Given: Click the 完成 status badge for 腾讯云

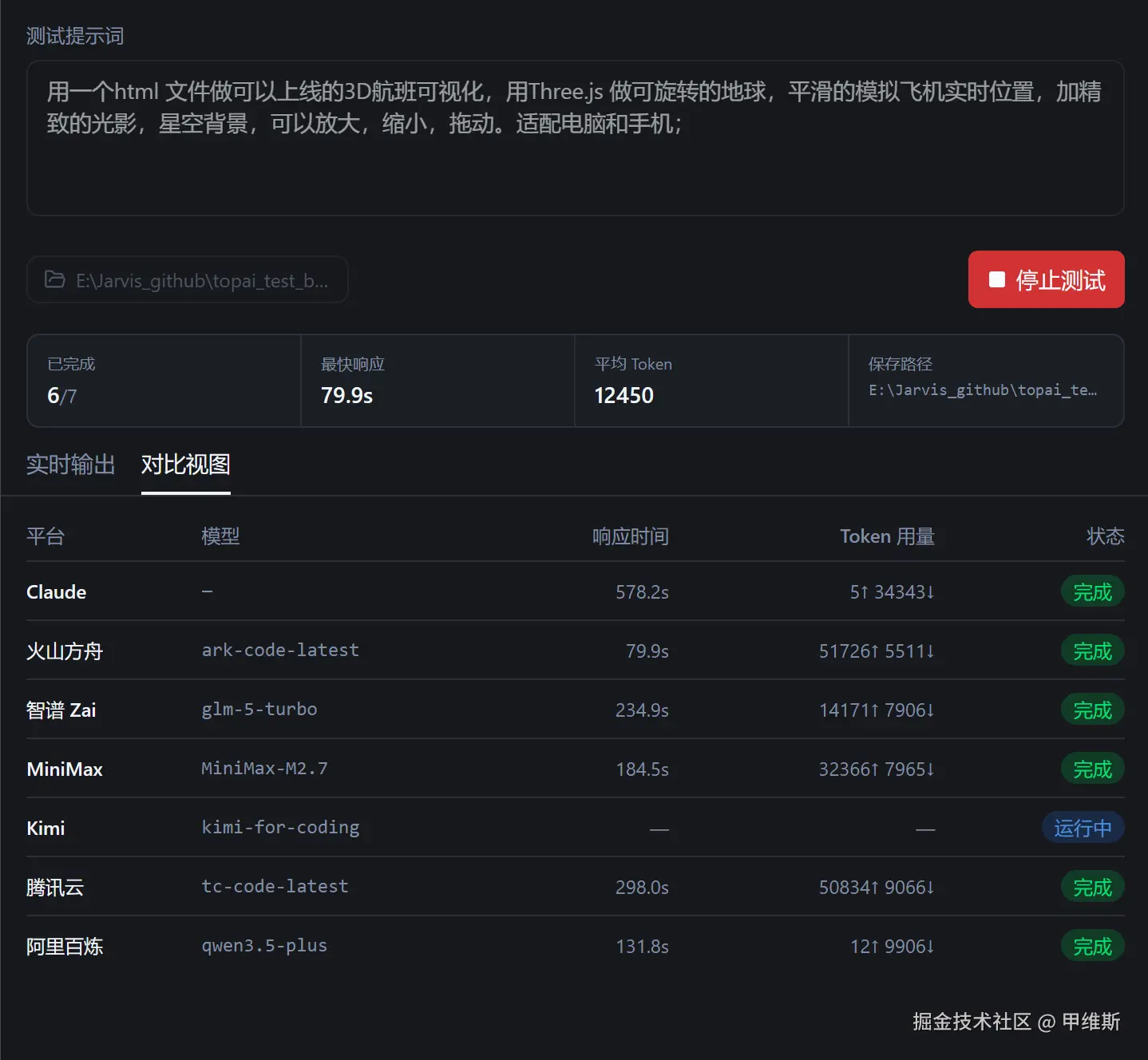Looking at the screenshot, I should coord(1093,888).
